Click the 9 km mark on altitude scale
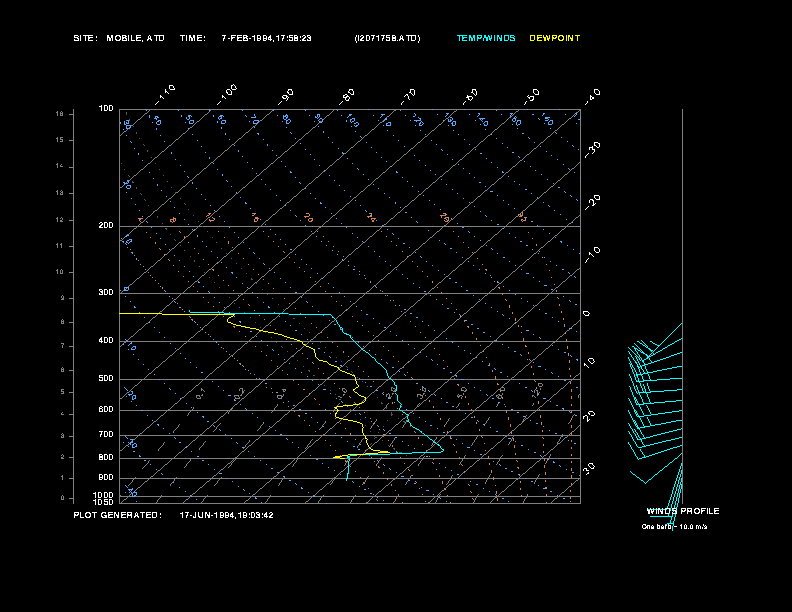The width and height of the screenshot is (792, 612). [63, 298]
